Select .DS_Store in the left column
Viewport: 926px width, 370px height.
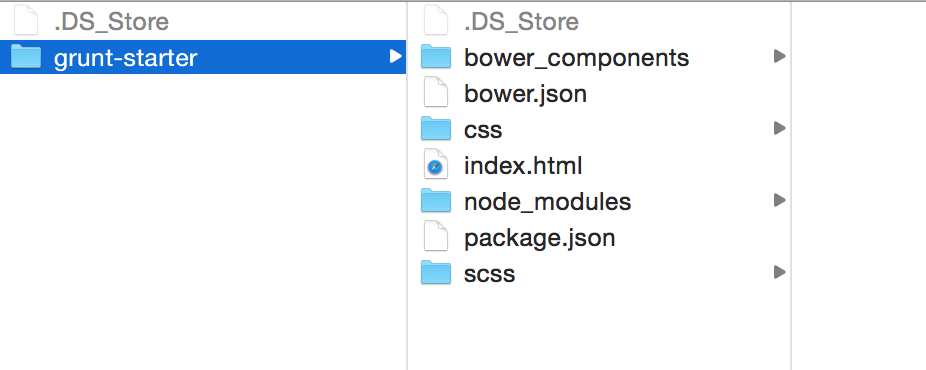[112, 22]
